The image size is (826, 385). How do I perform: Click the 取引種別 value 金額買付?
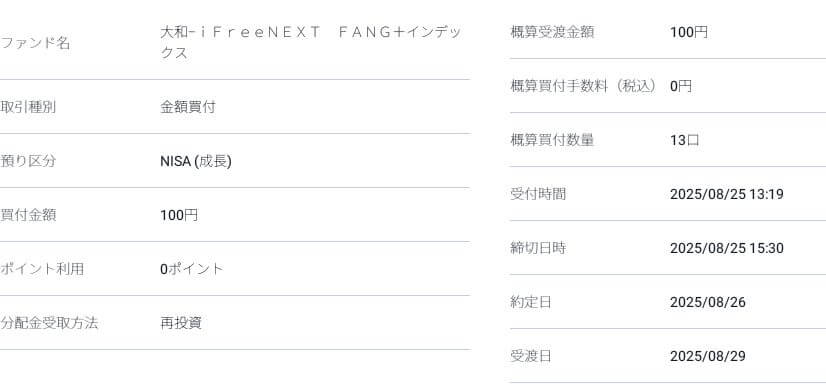point(188,107)
